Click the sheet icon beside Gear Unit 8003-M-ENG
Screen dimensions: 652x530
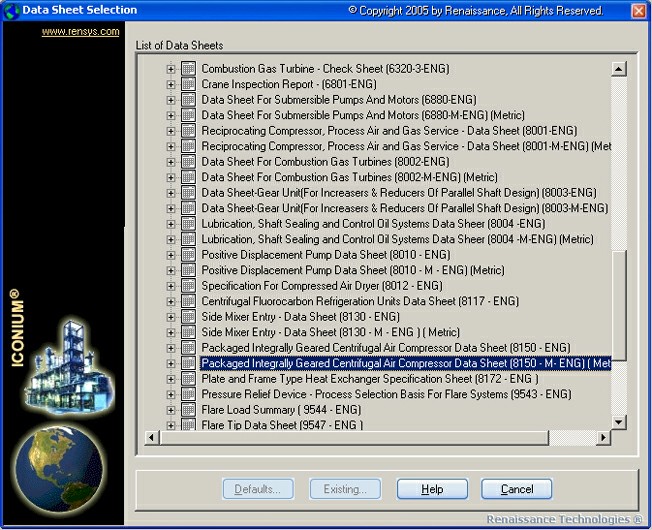(188, 208)
